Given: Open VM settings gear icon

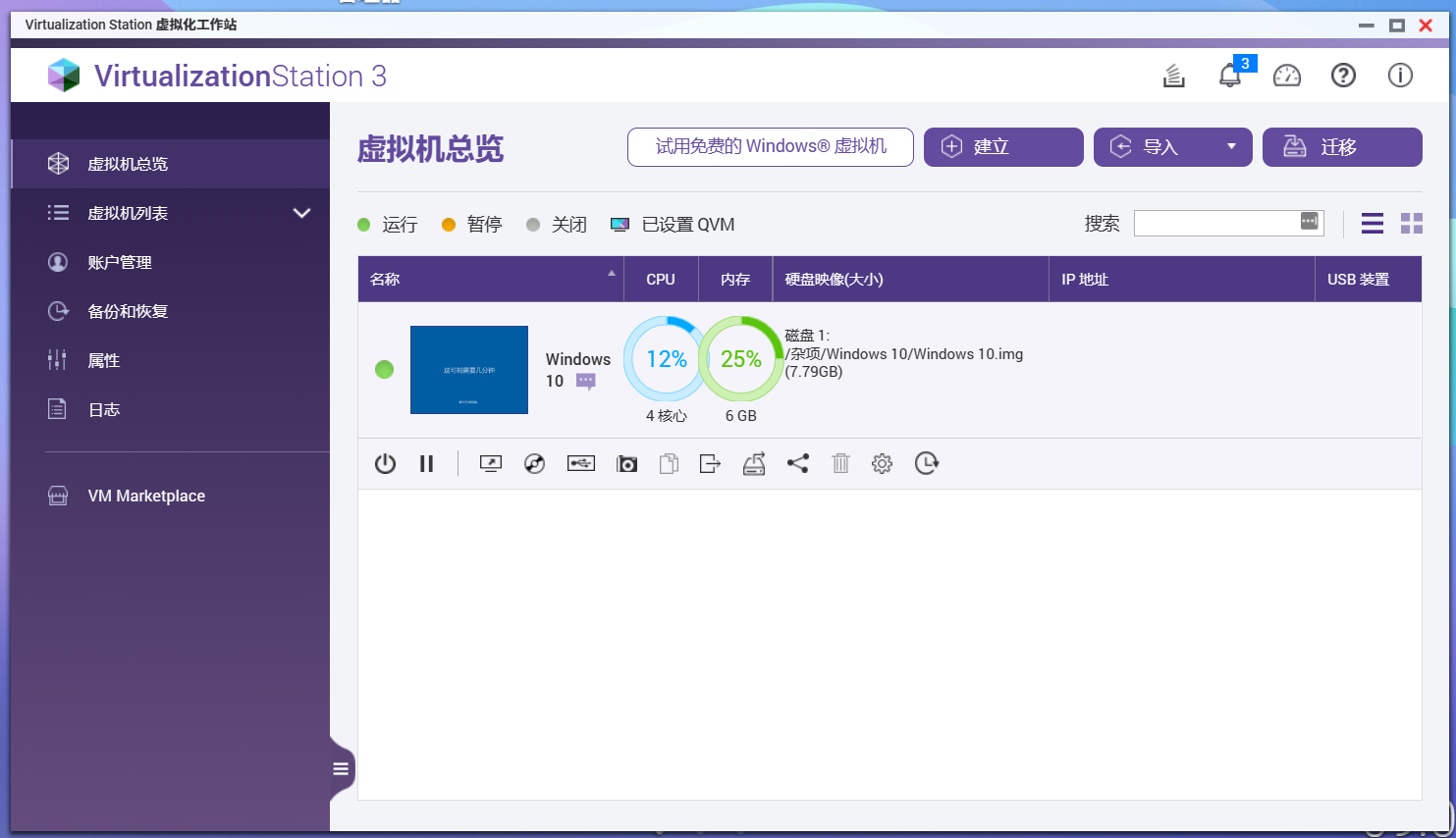Looking at the screenshot, I should pyautogui.click(x=883, y=463).
